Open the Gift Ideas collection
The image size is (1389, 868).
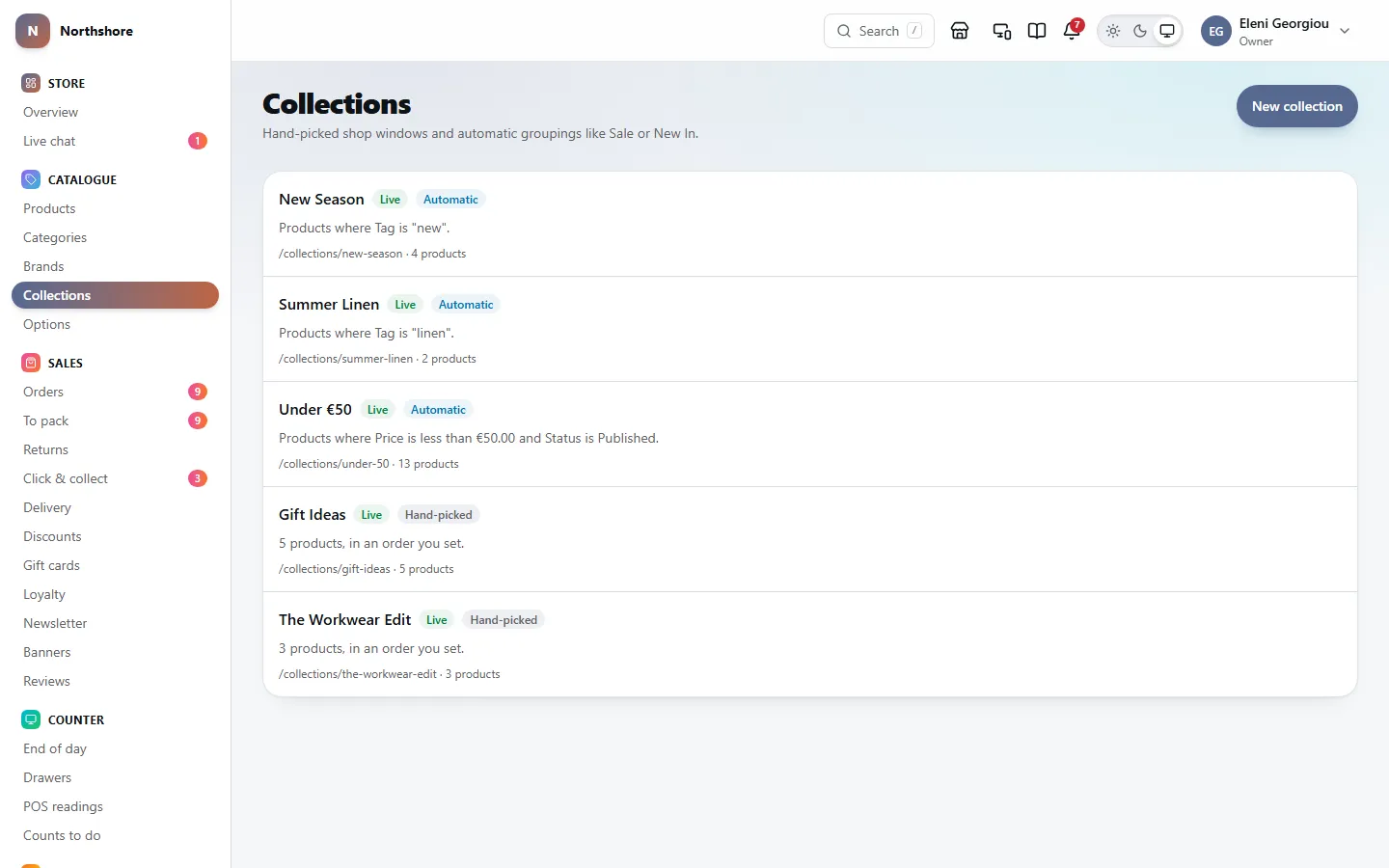pos(810,540)
